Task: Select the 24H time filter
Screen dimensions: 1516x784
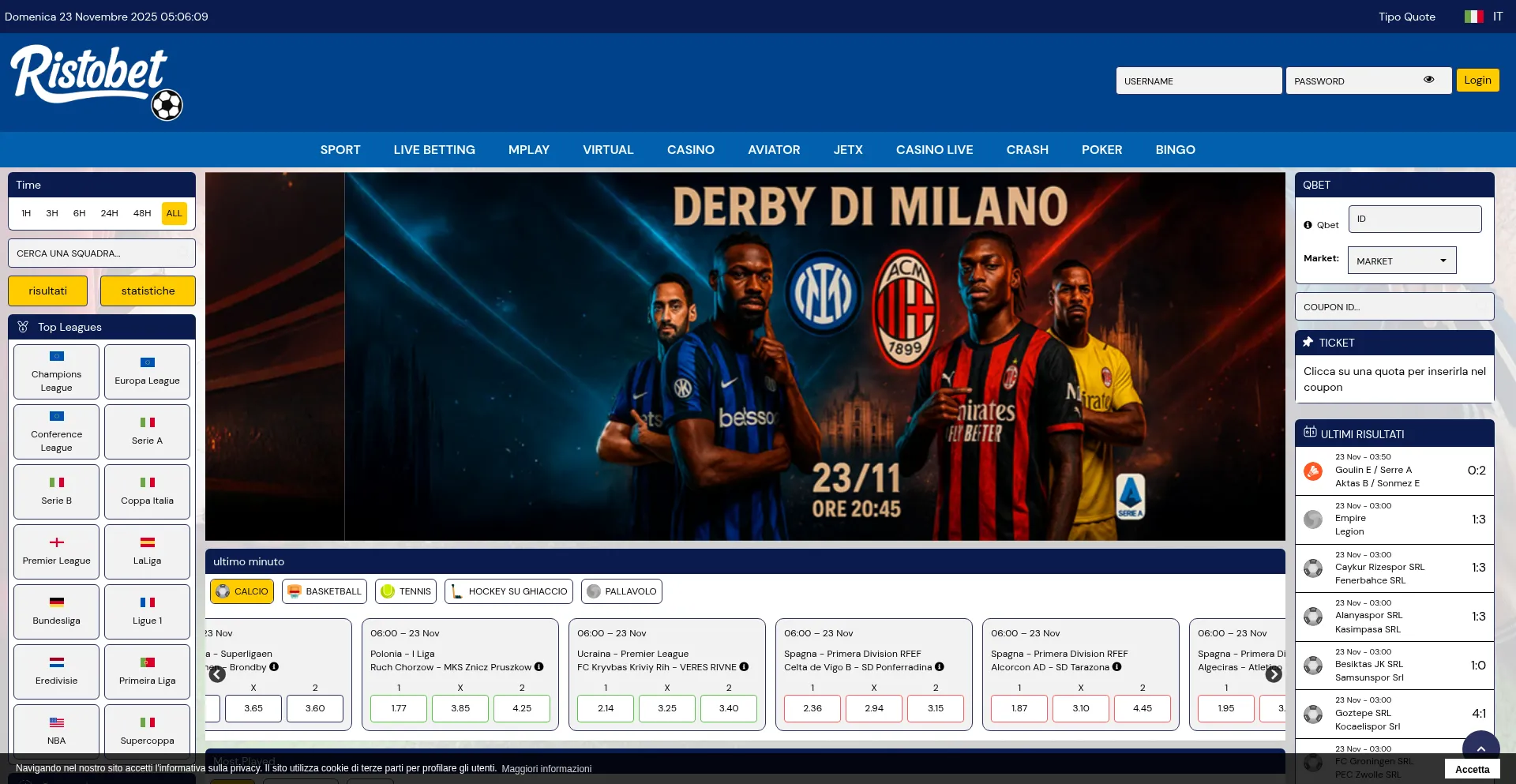Action: pos(109,213)
